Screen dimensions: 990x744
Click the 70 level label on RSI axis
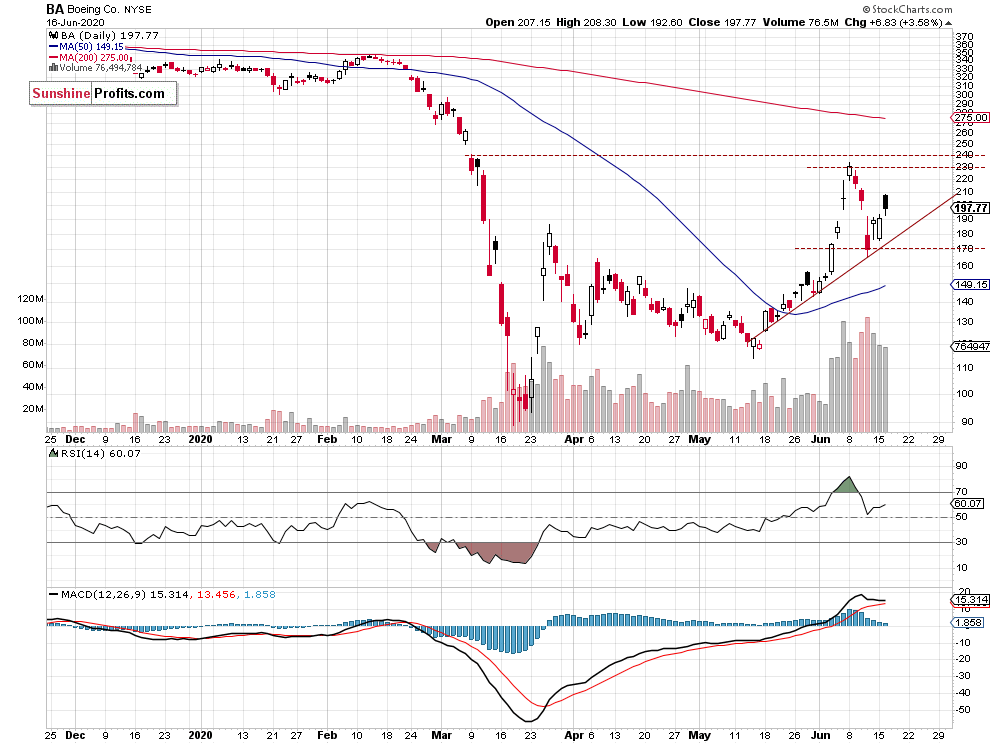pos(962,491)
